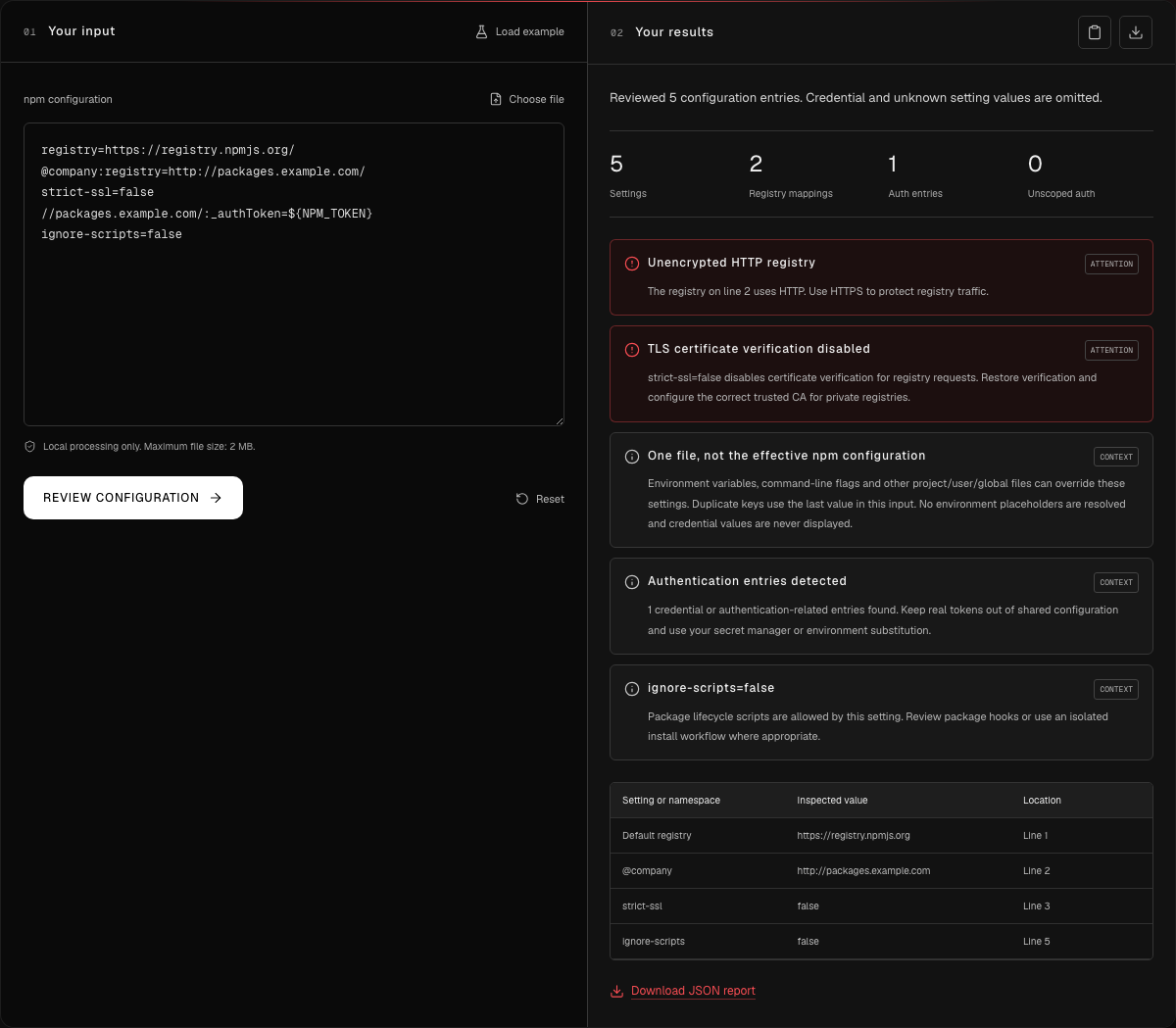Grab the textarea resize handle corner
Viewport: 1176px width, 1028px height.
point(559,420)
